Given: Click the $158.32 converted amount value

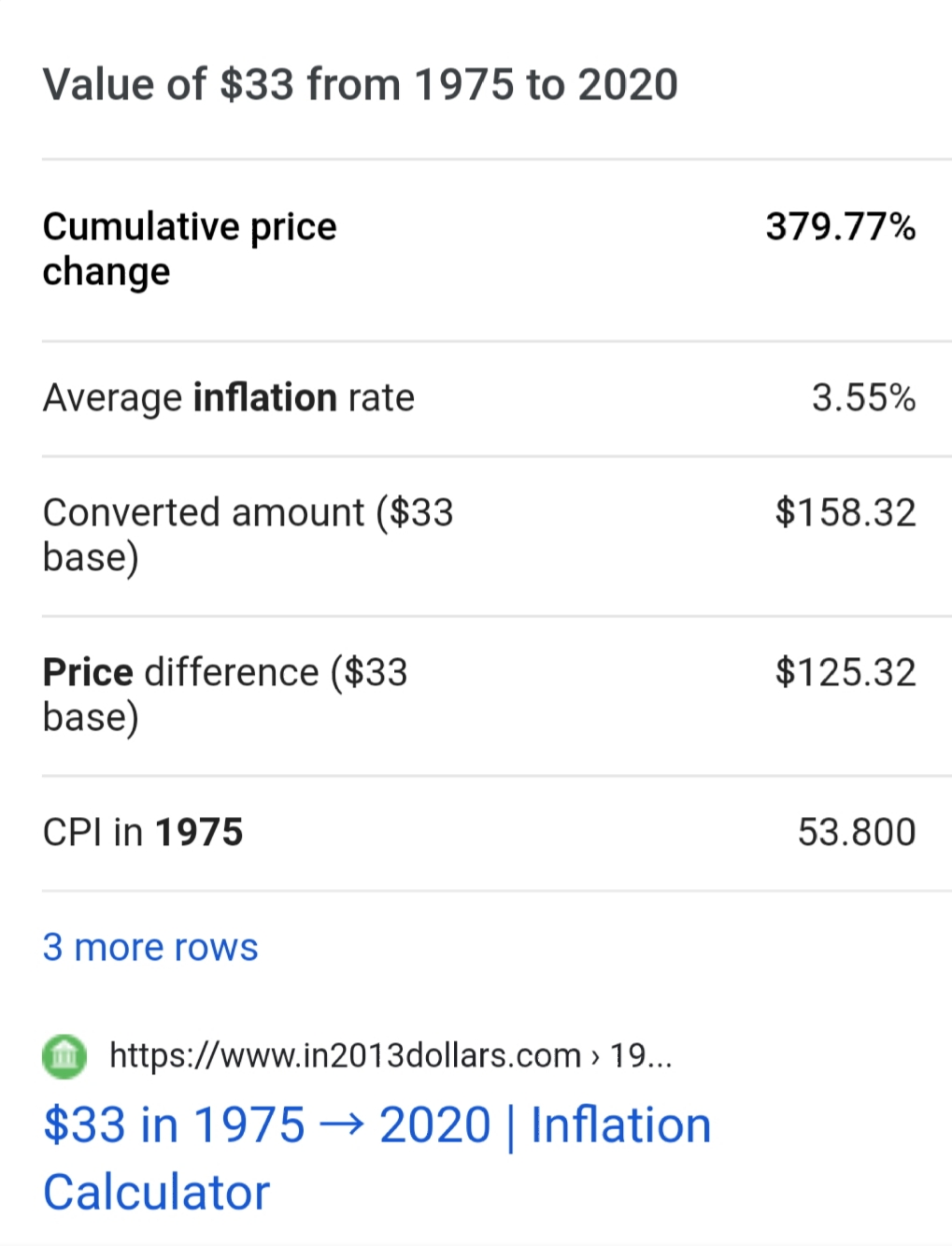Looking at the screenshot, I should click(x=845, y=512).
